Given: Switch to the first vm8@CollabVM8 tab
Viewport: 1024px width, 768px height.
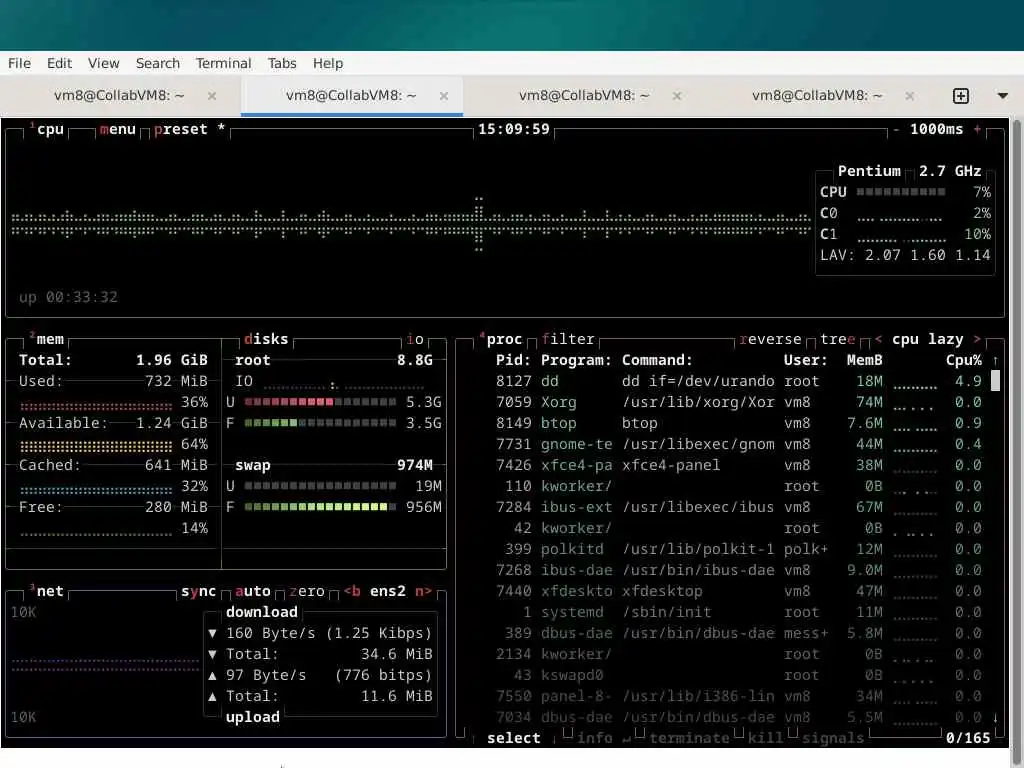Looking at the screenshot, I should click(x=120, y=96).
